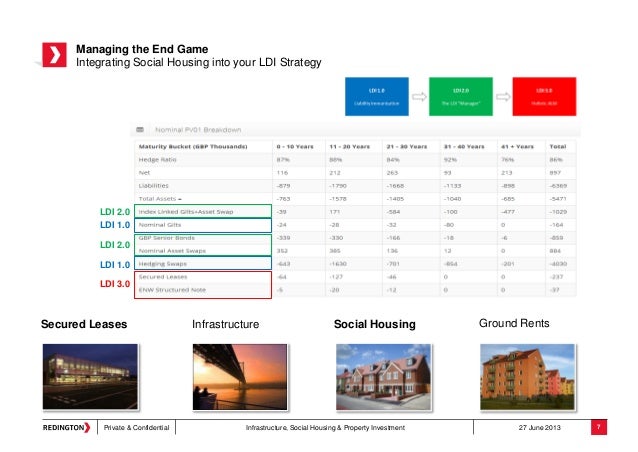Select the 'Liabilities' row label
The width and height of the screenshot is (638, 452).
tap(153, 186)
